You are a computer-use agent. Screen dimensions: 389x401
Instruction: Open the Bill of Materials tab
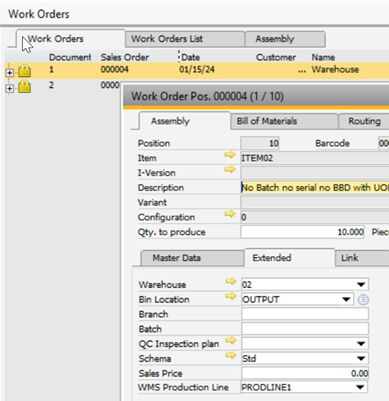click(284, 121)
